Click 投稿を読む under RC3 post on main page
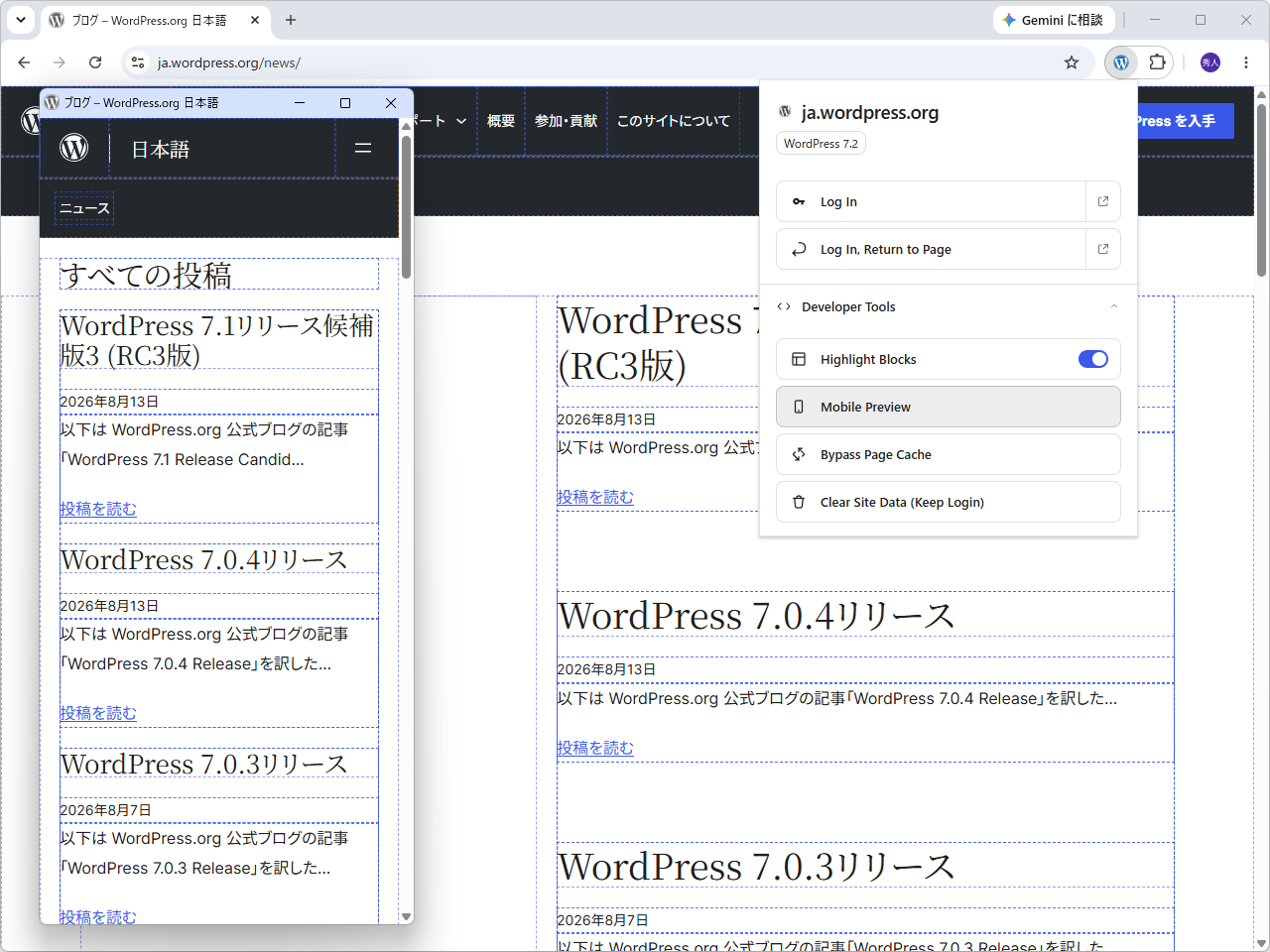Viewport: 1270px width, 952px height. click(x=595, y=497)
